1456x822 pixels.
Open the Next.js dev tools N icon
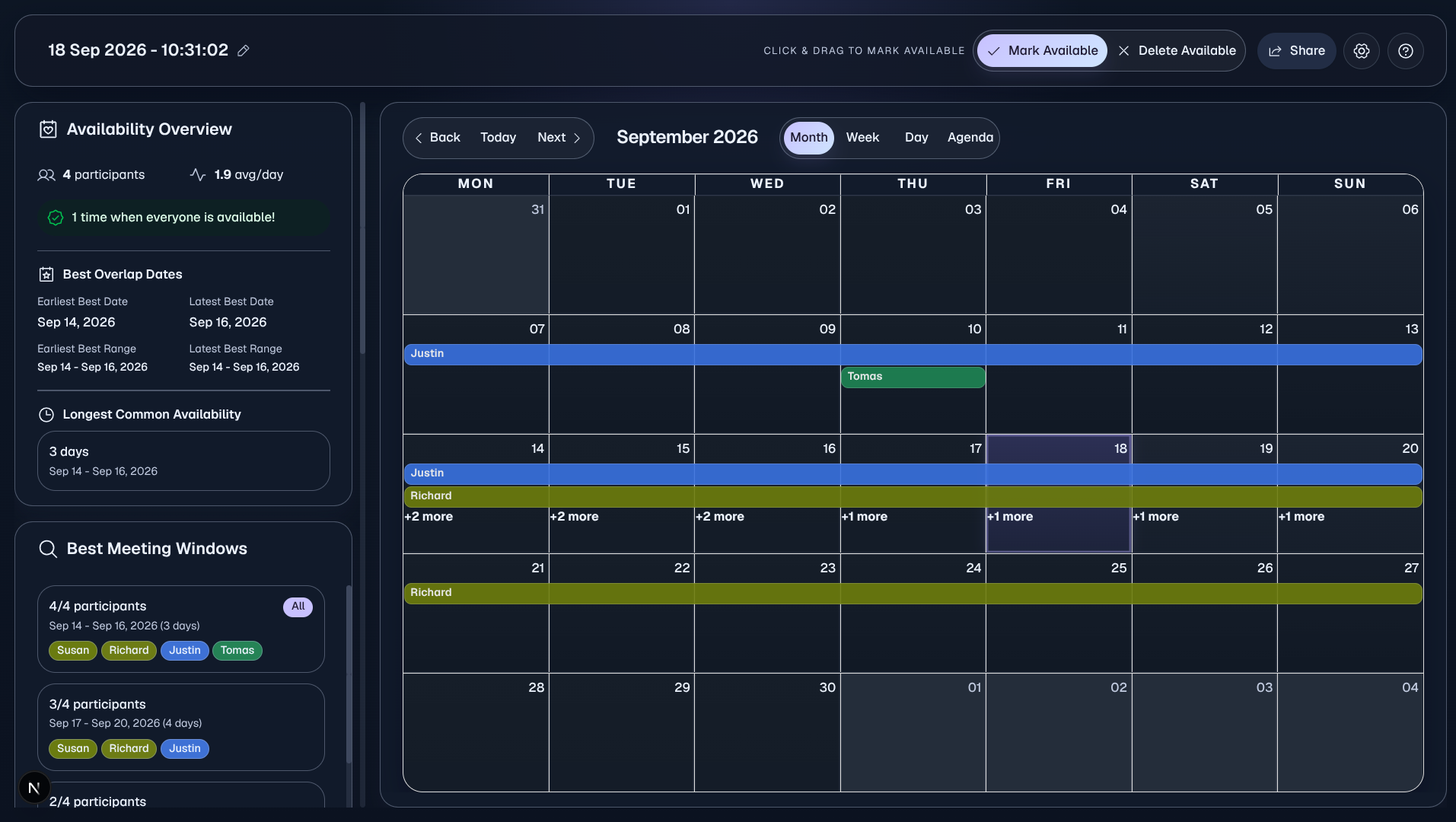pyautogui.click(x=34, y=788)
